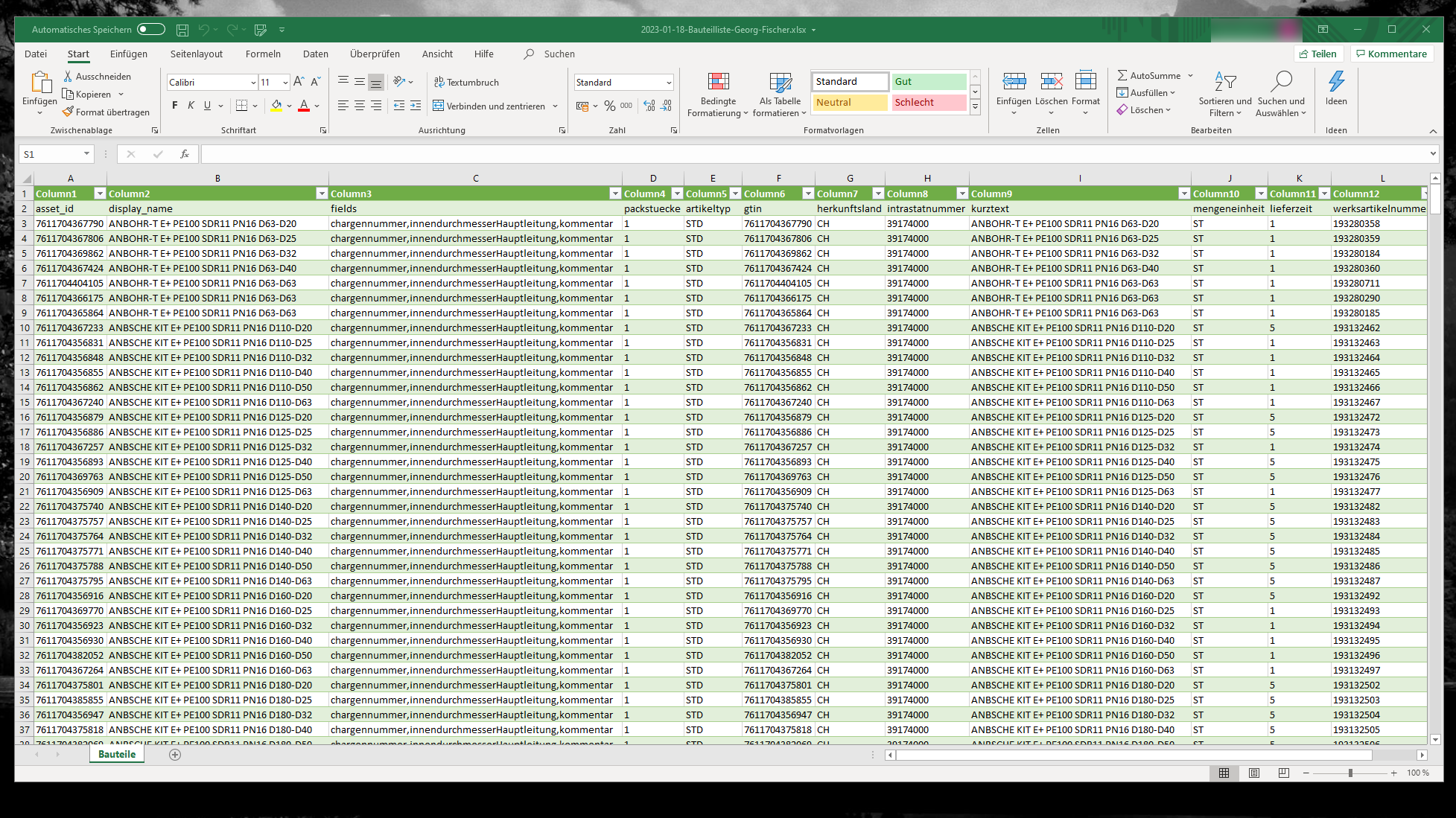Insert new cells with Einfügen icon
Image resolution: width=1456 pixels, height=818 pixels.
pos(1014,88)
